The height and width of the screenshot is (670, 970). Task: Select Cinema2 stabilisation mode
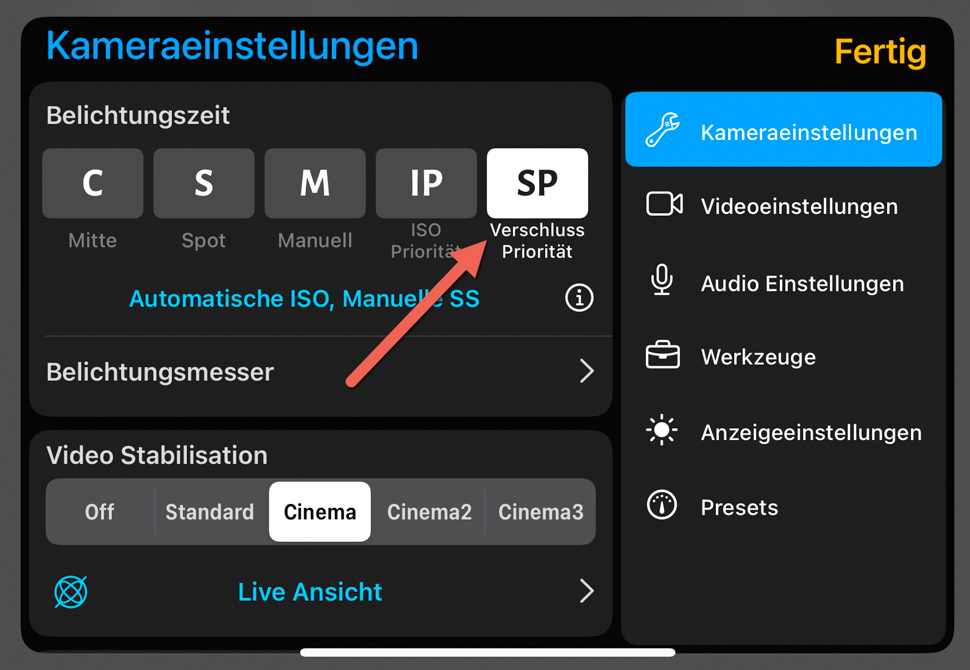(x=429, y=512)
